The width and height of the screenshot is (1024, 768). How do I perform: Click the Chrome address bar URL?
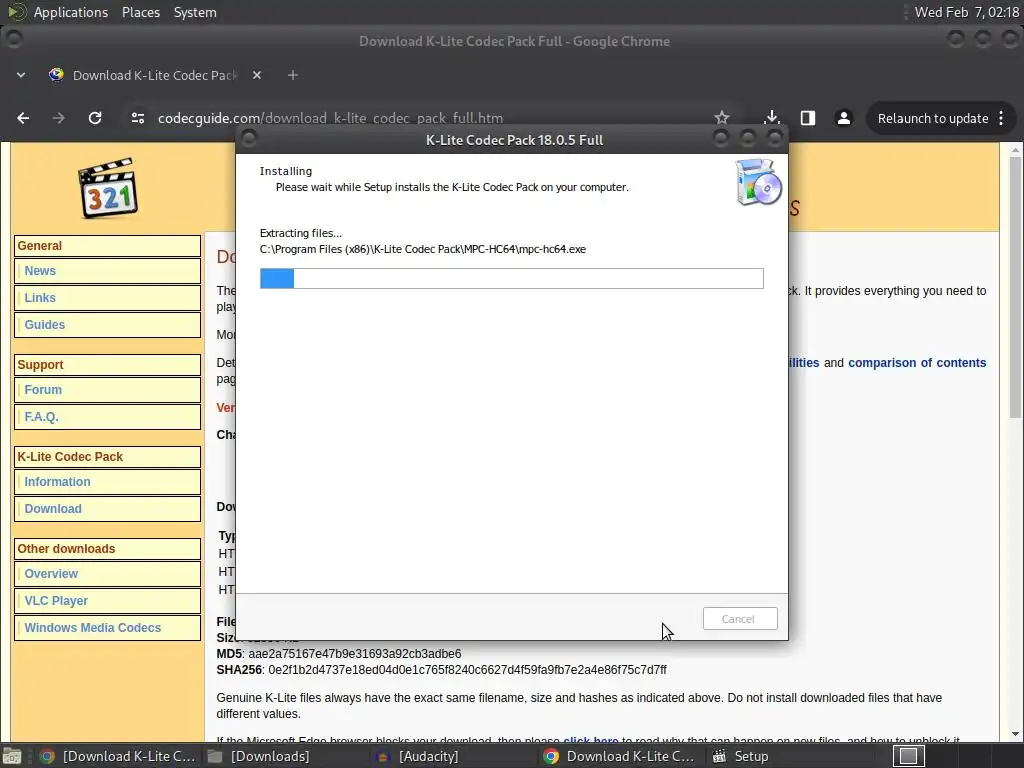point(330,118)
